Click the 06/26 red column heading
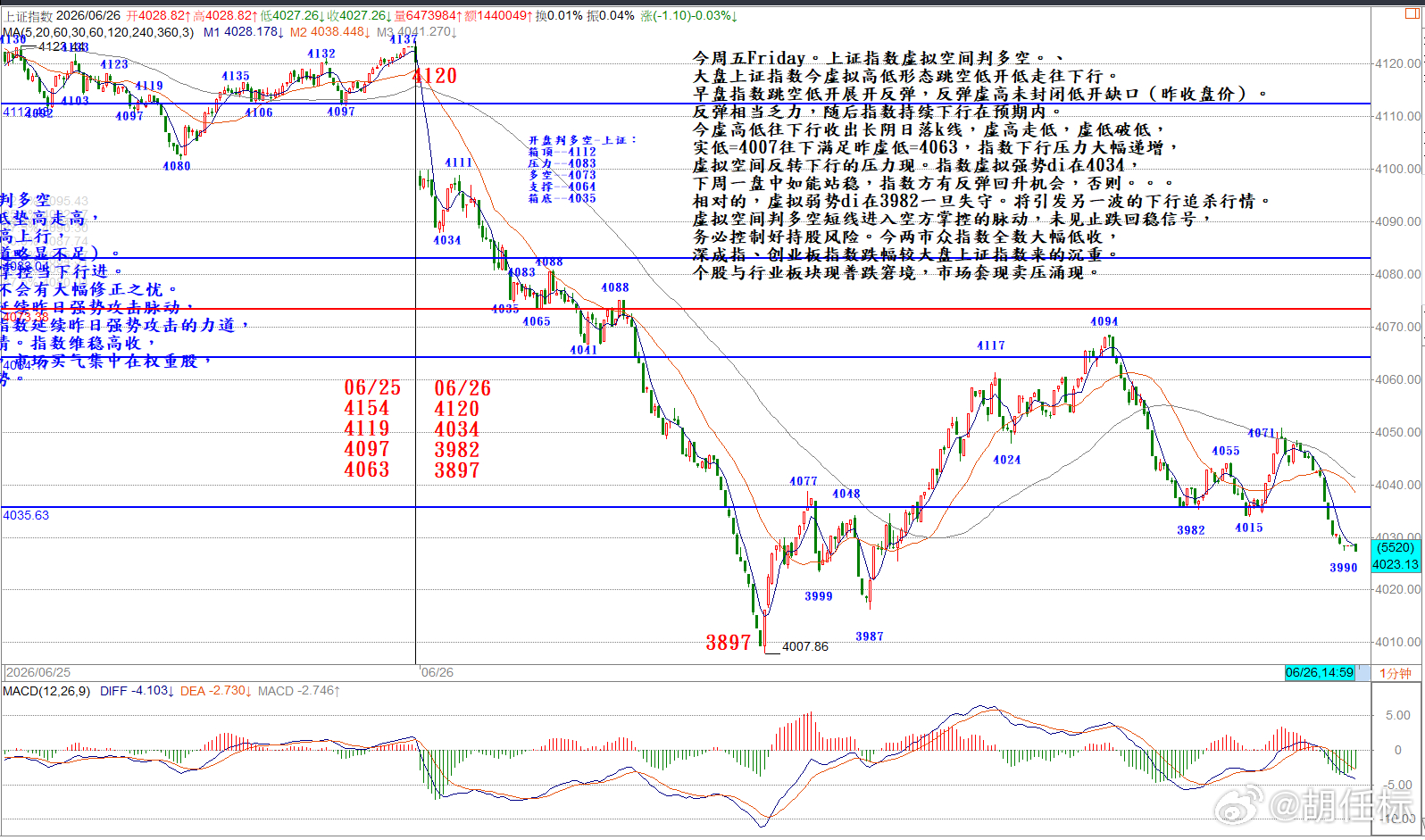The width and height of the screenshot is (1425, 840). click(x=462, y=388)
